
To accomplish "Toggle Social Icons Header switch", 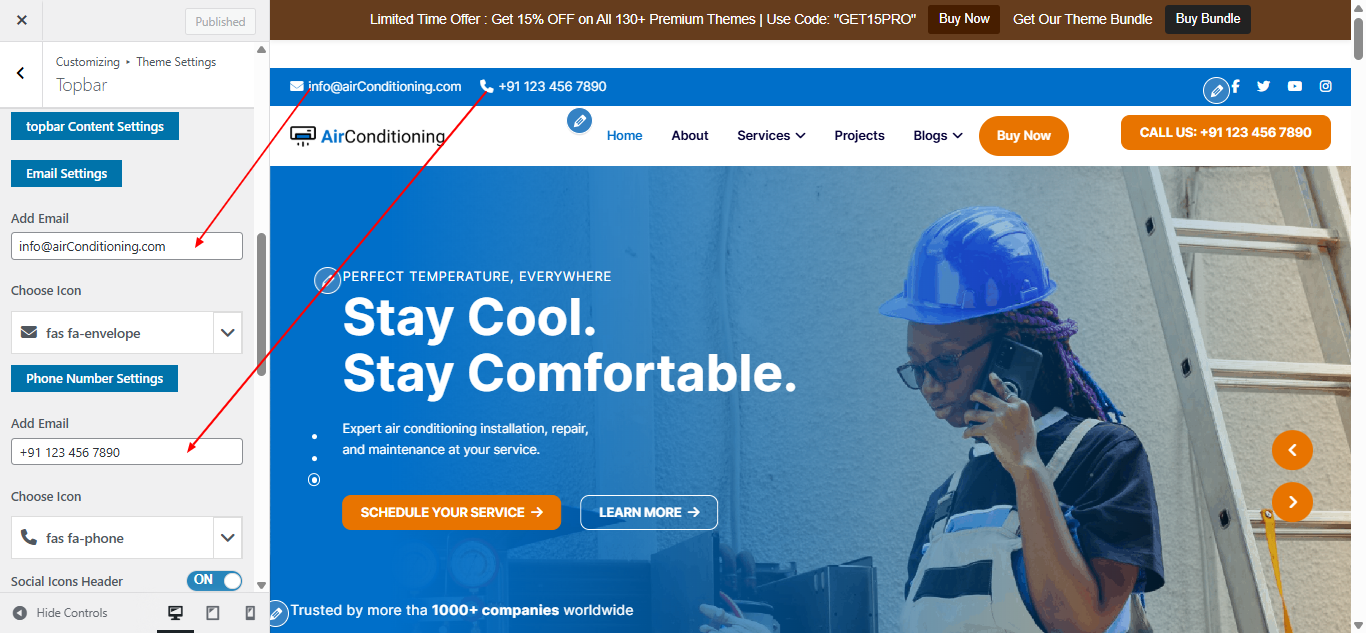I will pos(215,580).
